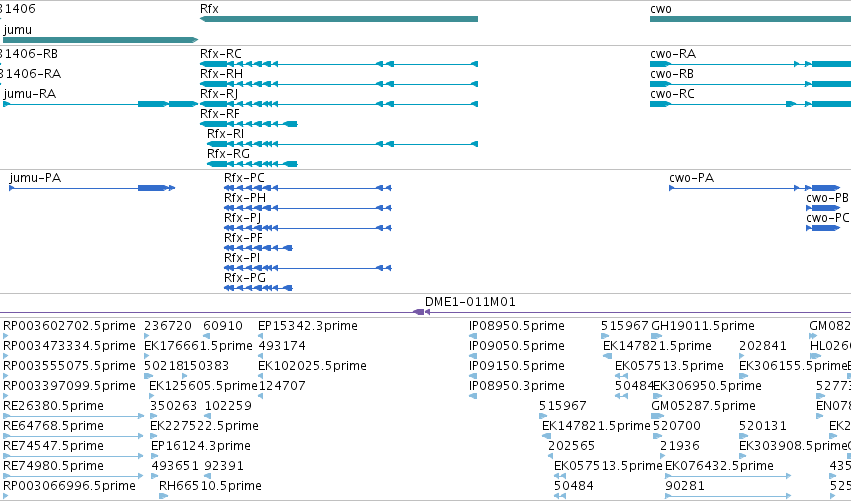Image resolution: width=851 pixels, height=501 pixels.
Task: Open the EP15342.3prime entry
Action: [308, 326]
